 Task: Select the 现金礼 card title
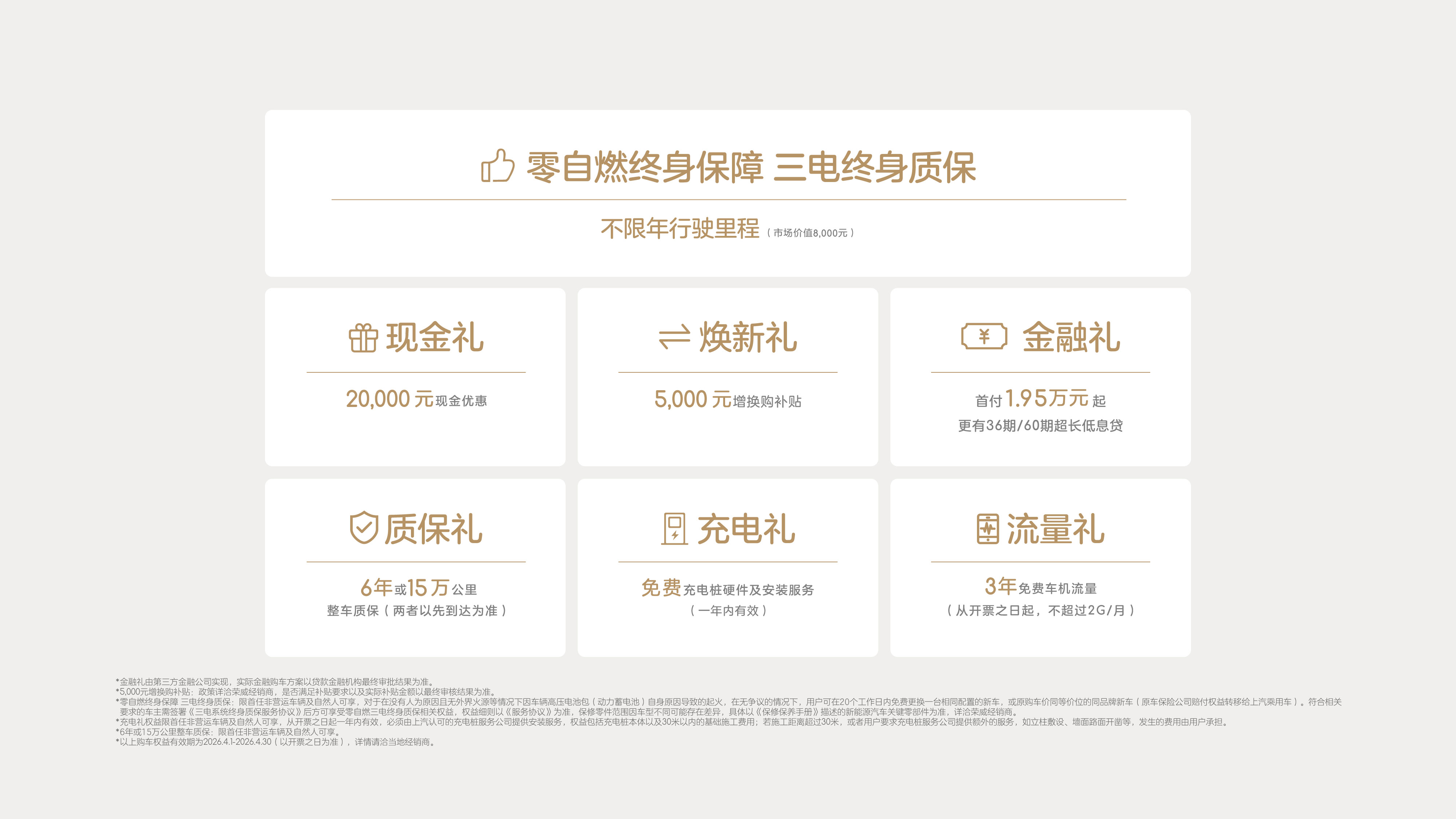tap(435, 338)
